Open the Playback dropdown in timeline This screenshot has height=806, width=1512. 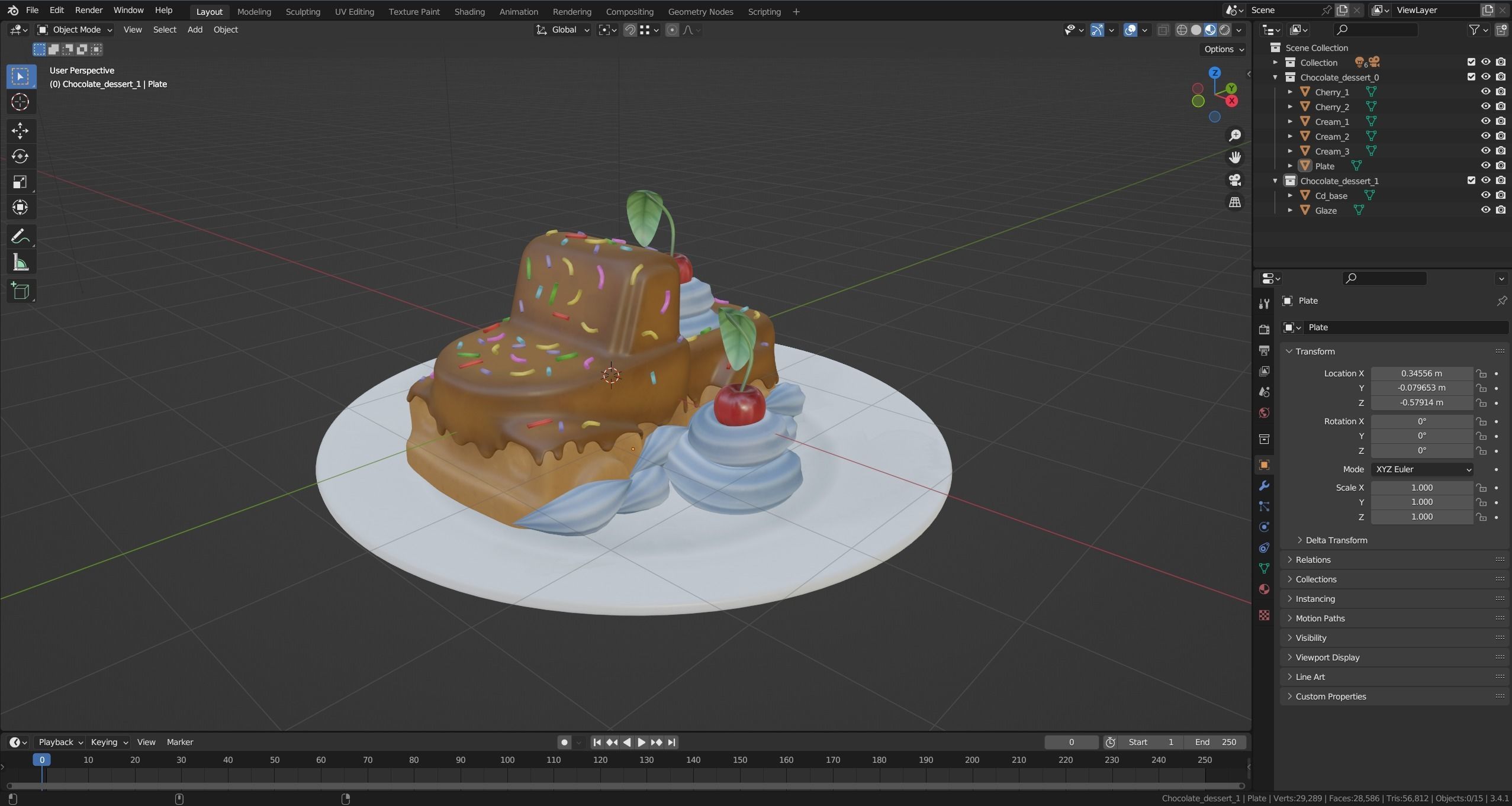[60, 742]
